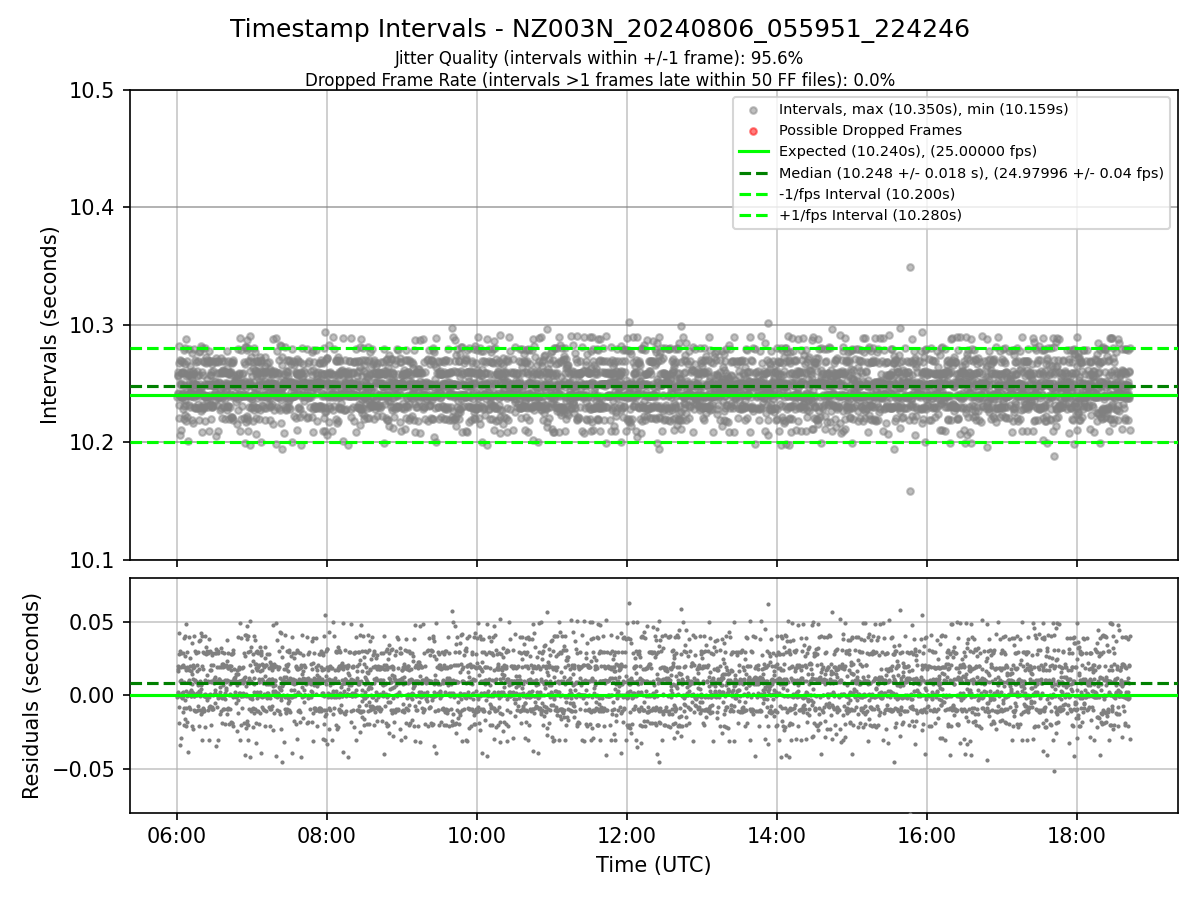Click the Expected 10.240s legend line
Image resolution: width=1200 pixels, height=900 pixels.
click(x=754, y=151)
